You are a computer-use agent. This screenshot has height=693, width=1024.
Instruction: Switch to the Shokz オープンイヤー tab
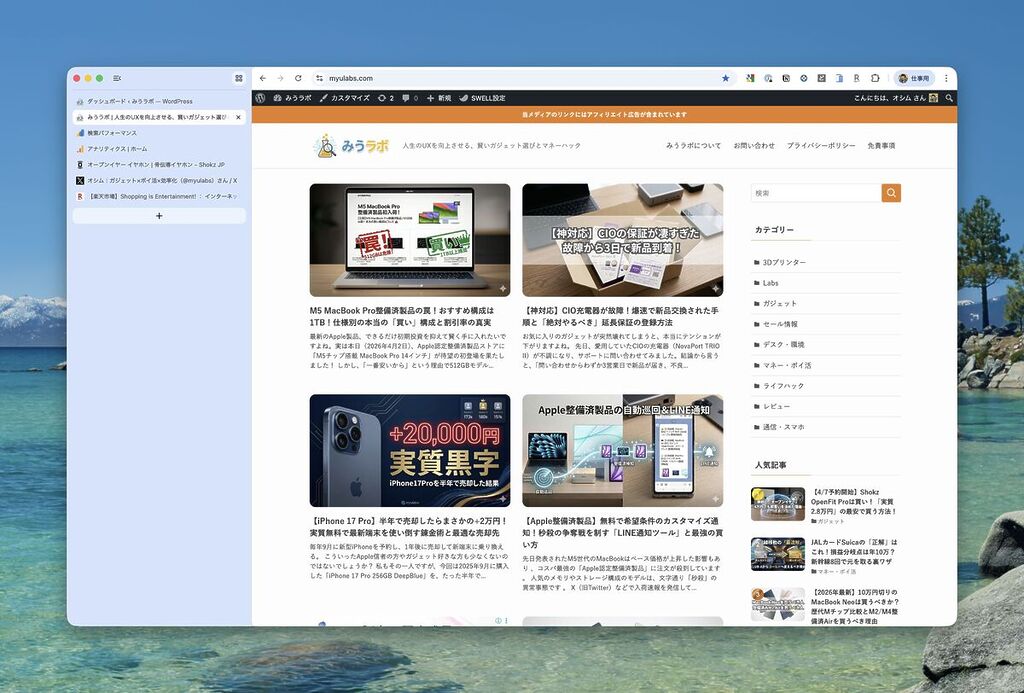pos(155,165)
